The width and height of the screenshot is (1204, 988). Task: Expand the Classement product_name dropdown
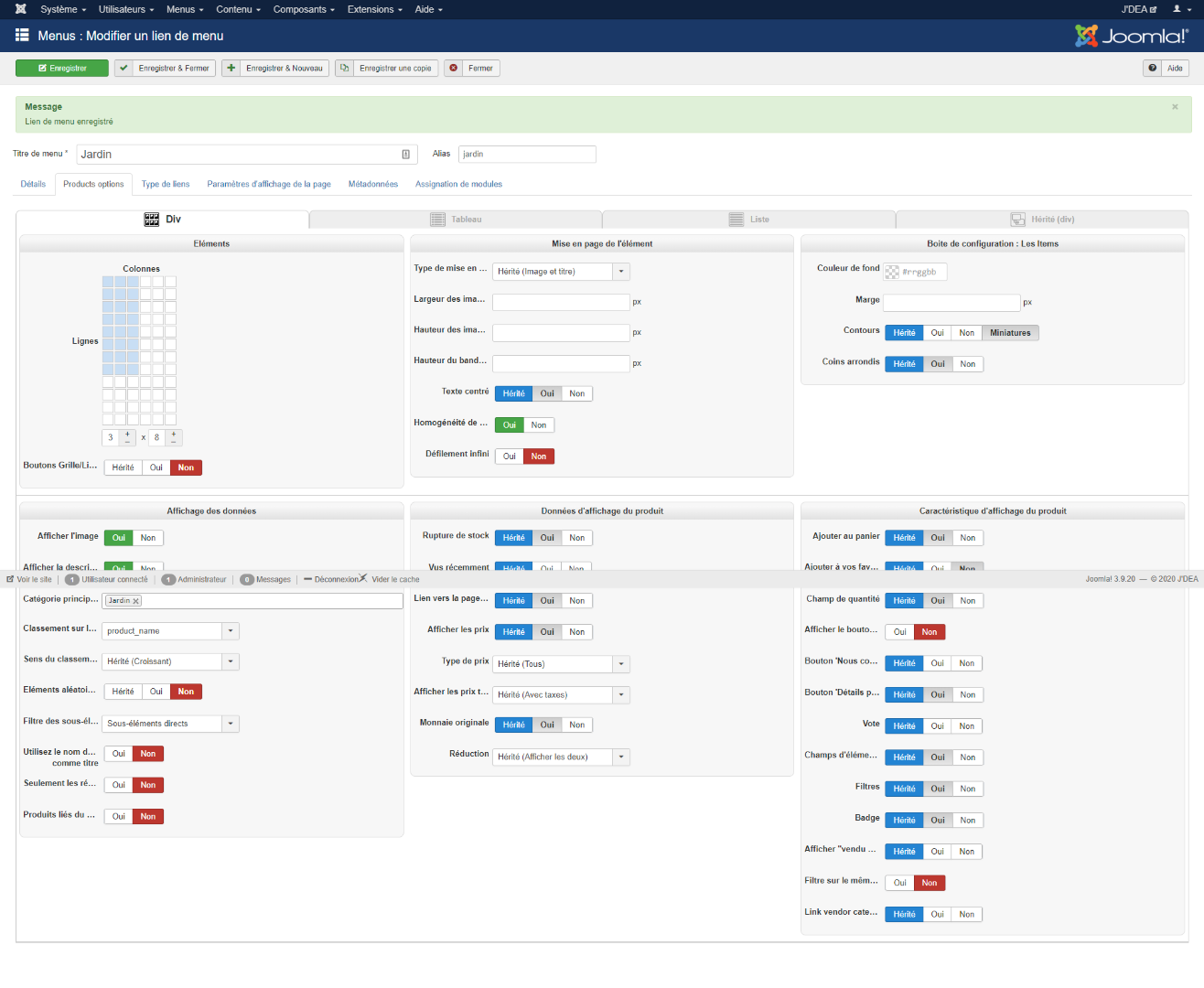(170, 631)
